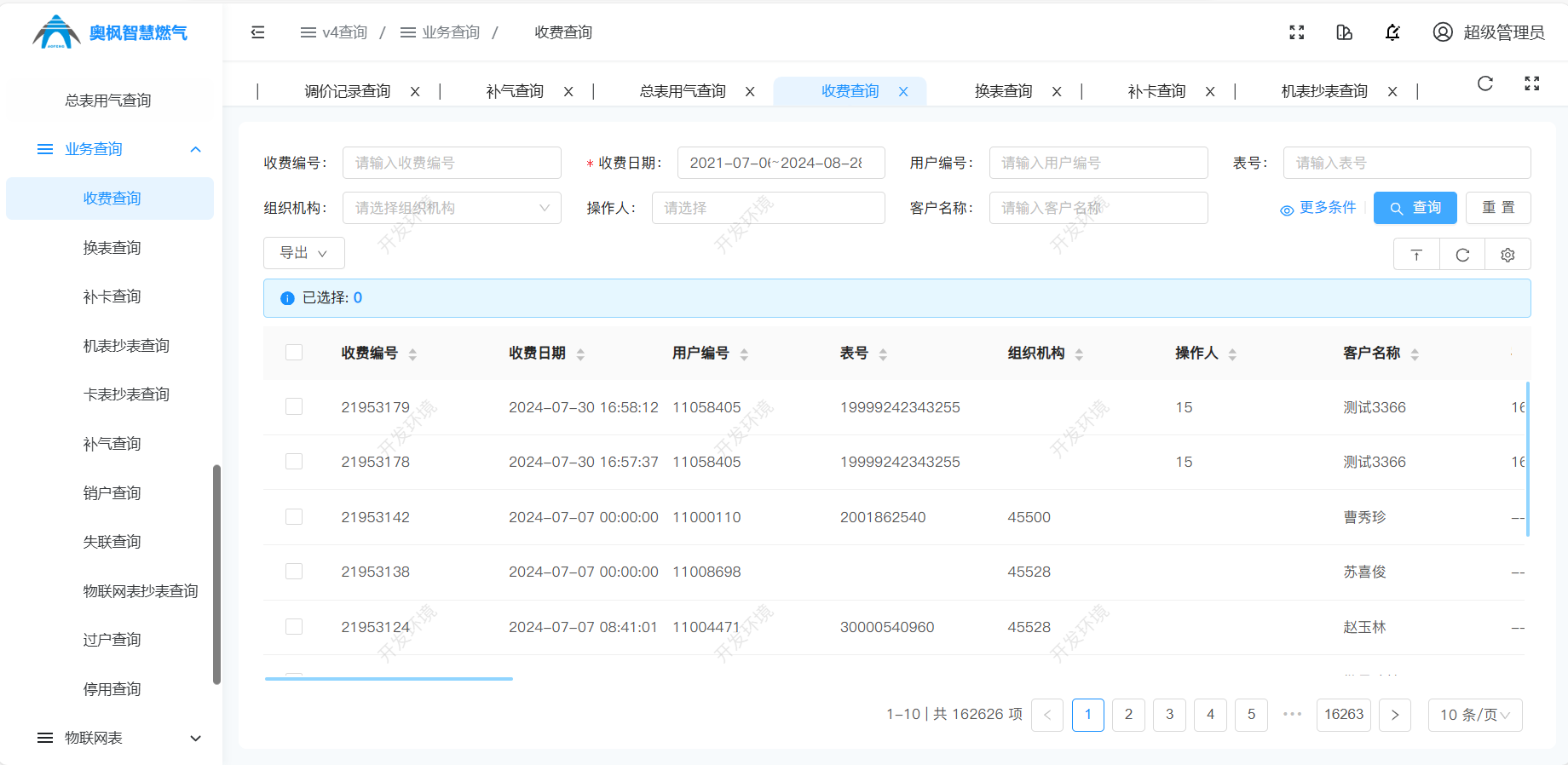Click the 超级管理员 user avatar
Image resolution: width=1568 pixels, height=765 pixels.
[x=1443, y=32]
